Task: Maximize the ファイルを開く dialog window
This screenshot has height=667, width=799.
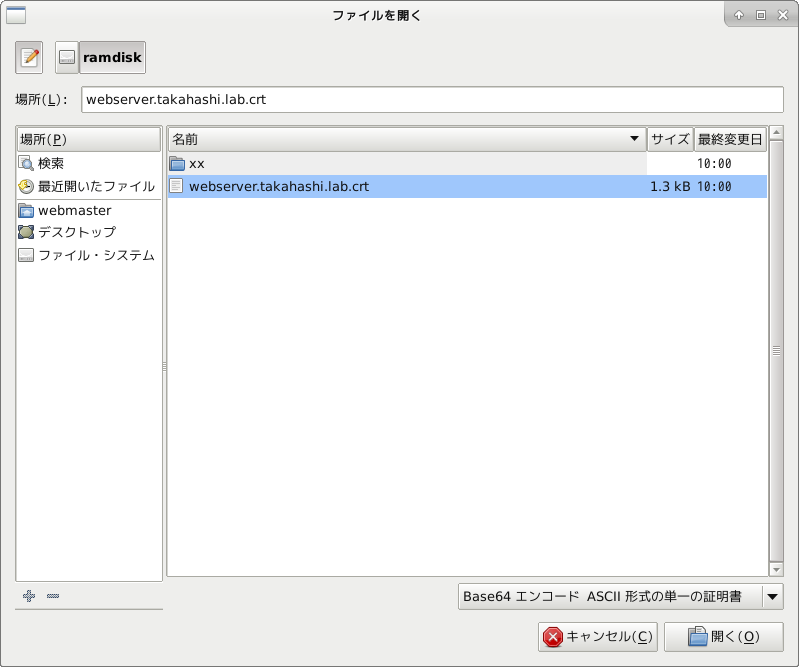Action: coord(761,15)
